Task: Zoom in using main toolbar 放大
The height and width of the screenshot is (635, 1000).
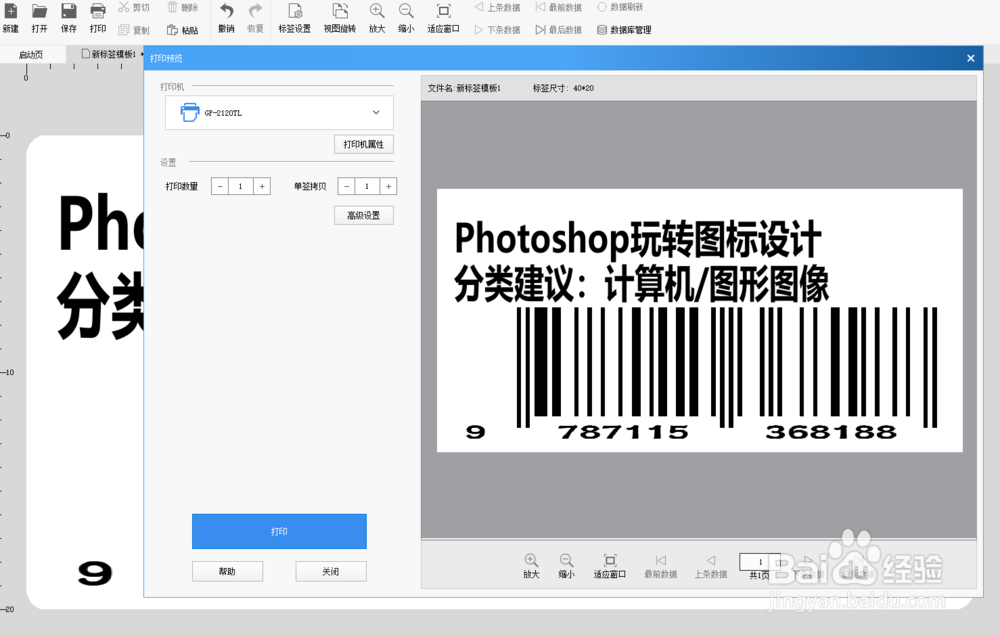Action: pyautogui.click(x=377, y=18)
